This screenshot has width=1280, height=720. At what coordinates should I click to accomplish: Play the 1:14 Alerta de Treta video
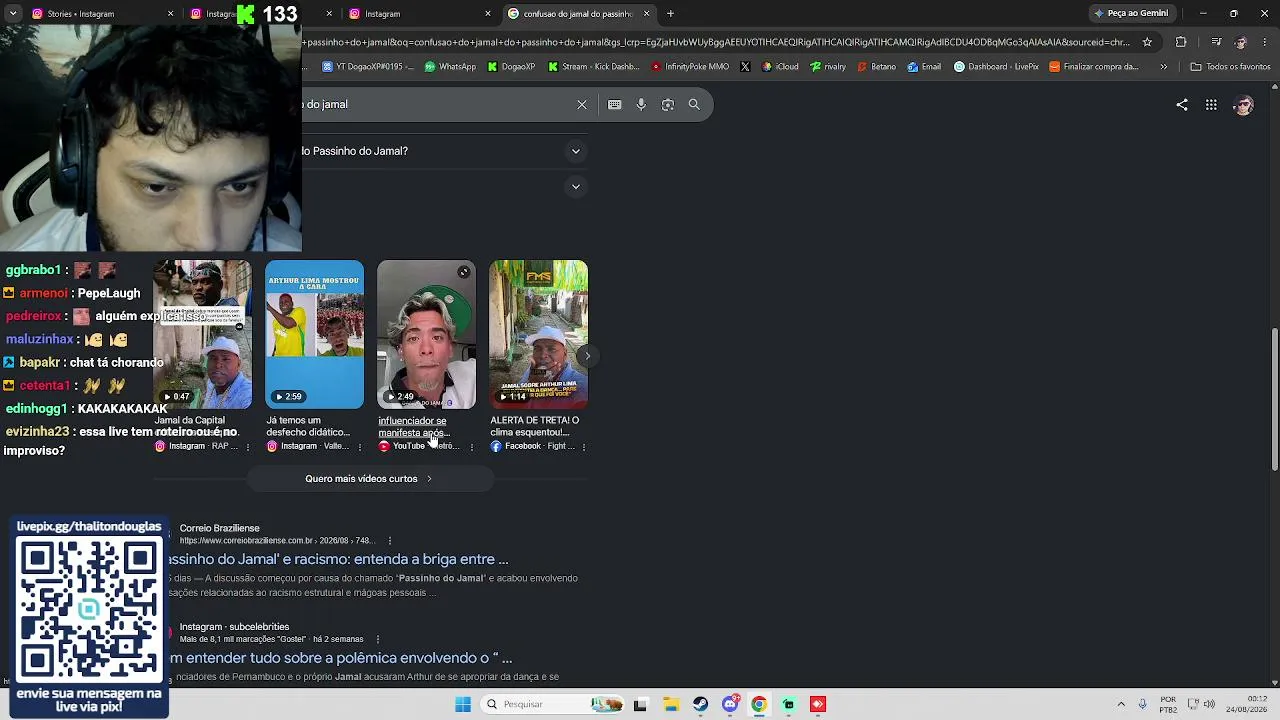point(539,335)
